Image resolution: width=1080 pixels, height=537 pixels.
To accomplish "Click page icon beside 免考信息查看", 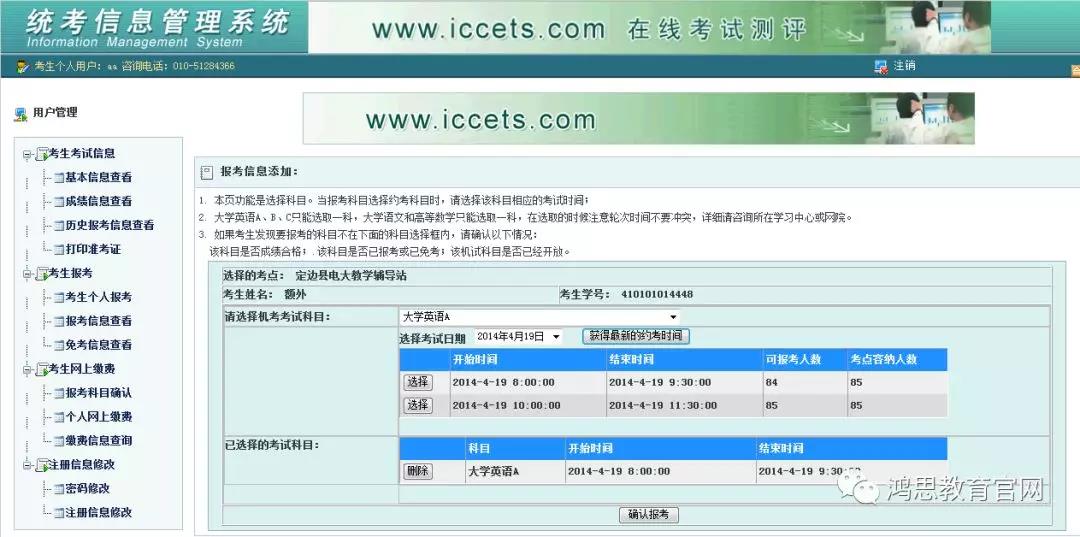I will [59, 346].
